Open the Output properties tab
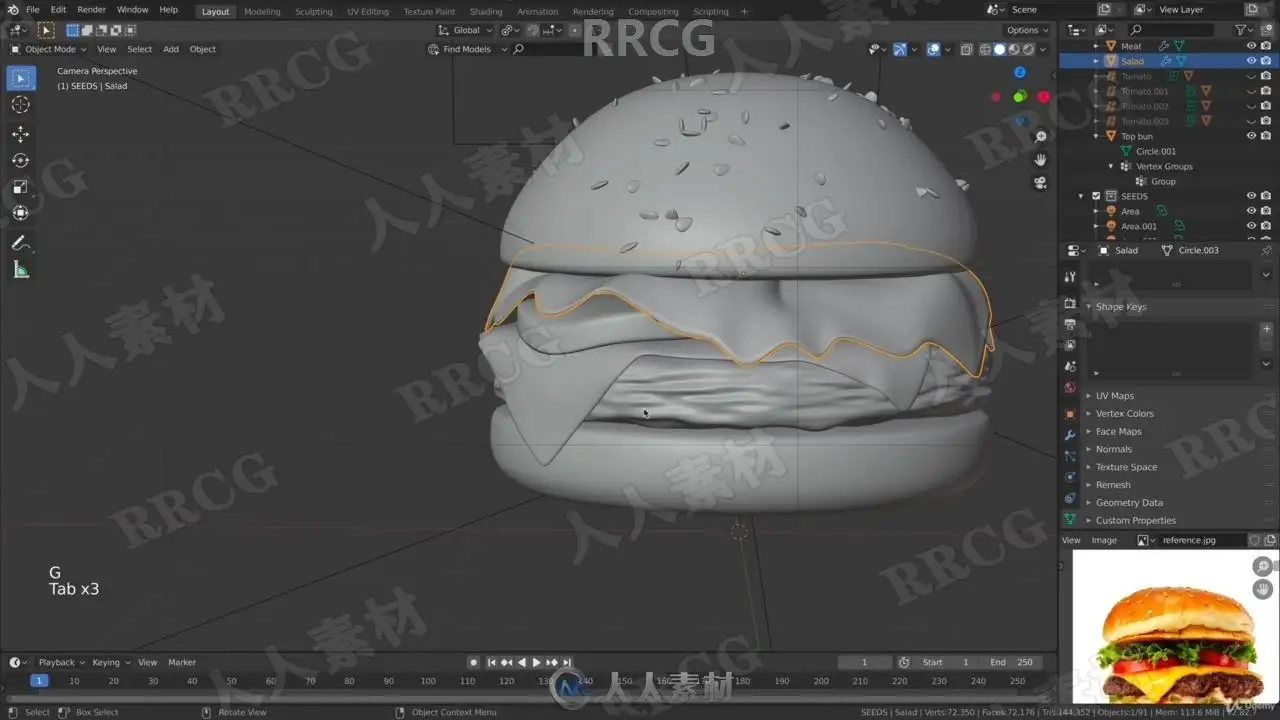Viewport: 1280px width, 720px height. (x=1070, y=324)
